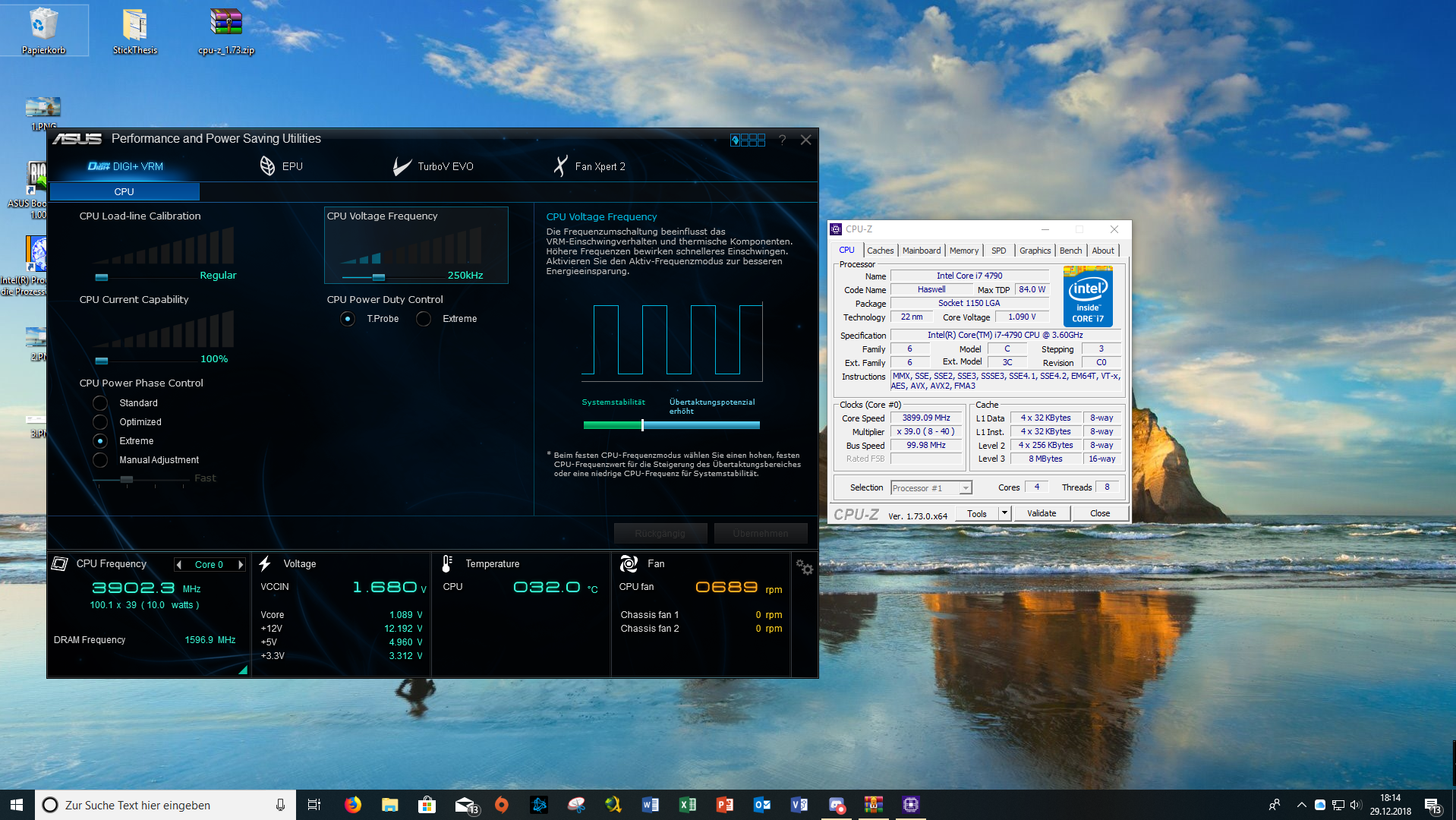1456x820 pixels.
Task: Select T.Probe power duty control
Action: [348, 319]
